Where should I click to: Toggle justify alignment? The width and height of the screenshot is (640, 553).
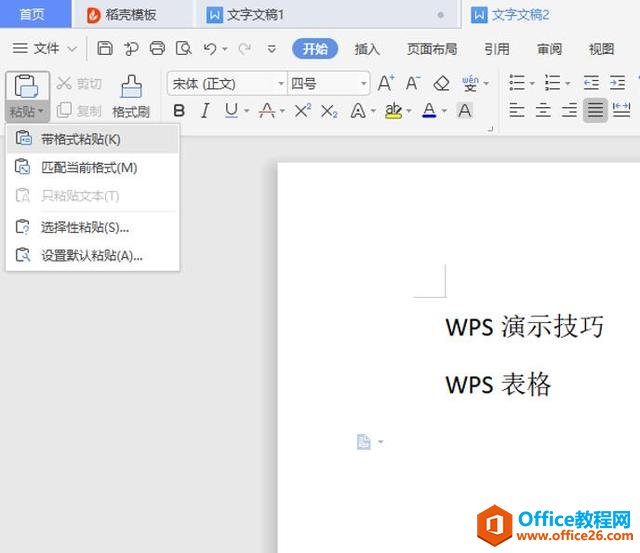[x=596, y=111]
